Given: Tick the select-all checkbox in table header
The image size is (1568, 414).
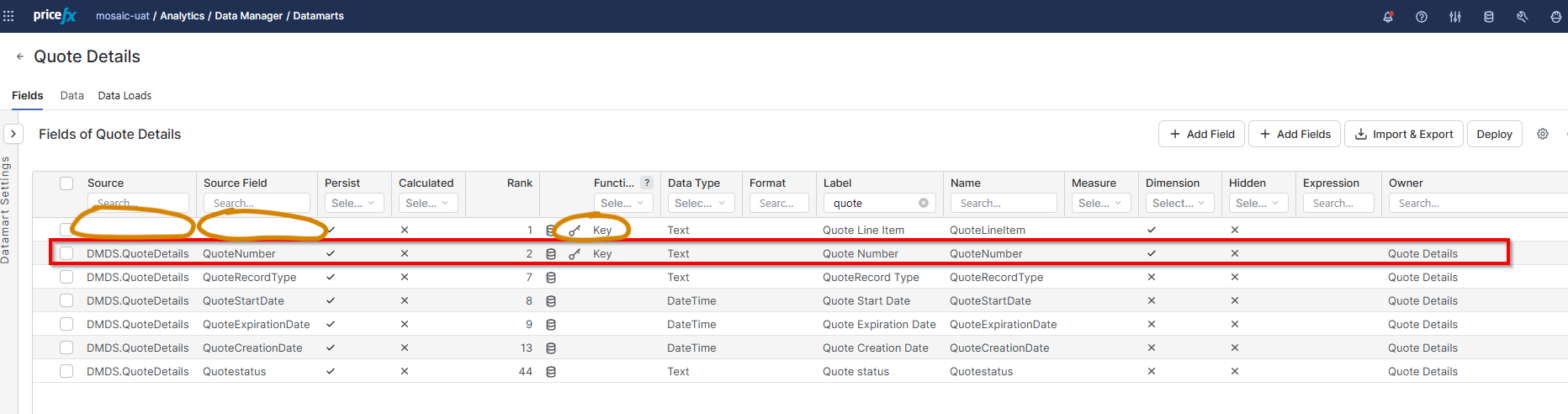Looking at the screenshot, I should (66, 183).
